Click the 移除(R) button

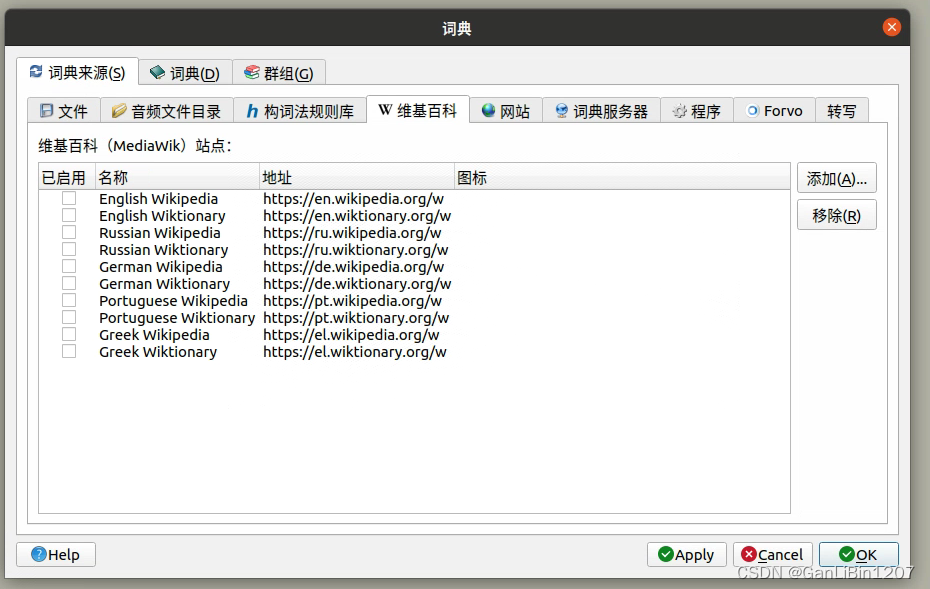pyautogui.click(x=836, y=215)
